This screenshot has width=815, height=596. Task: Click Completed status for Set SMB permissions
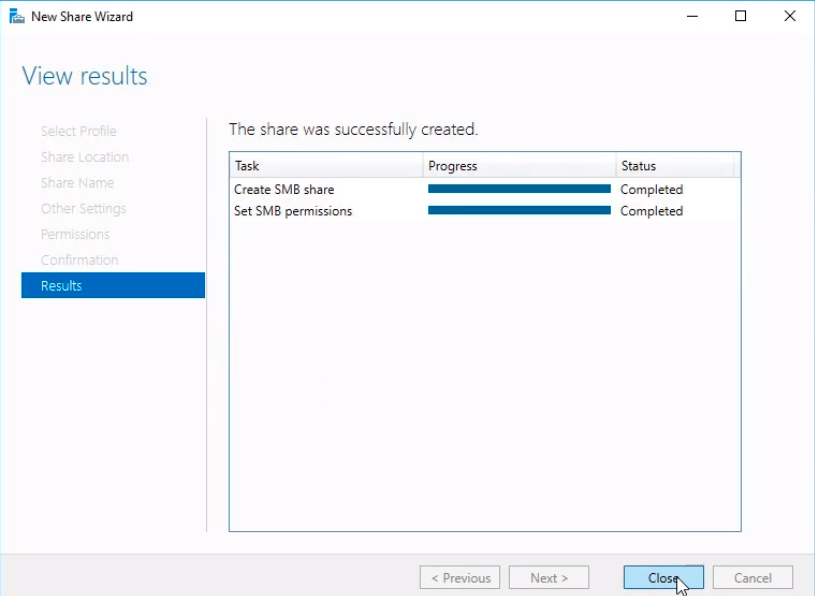(652, 211)
